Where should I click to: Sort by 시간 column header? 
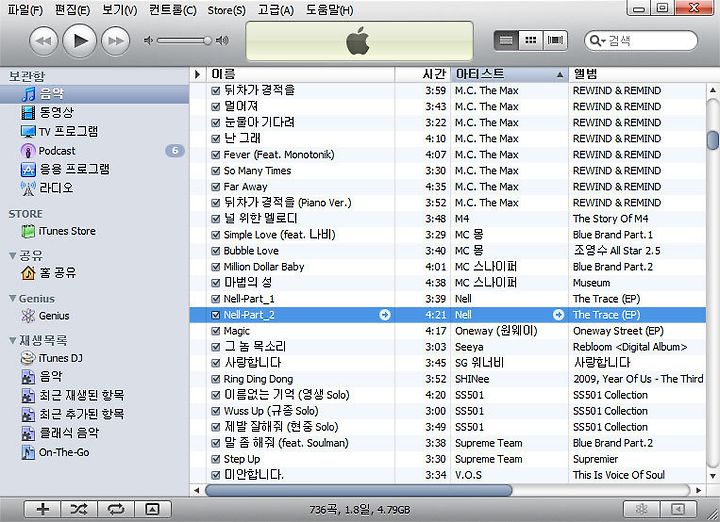pos(423,74)
